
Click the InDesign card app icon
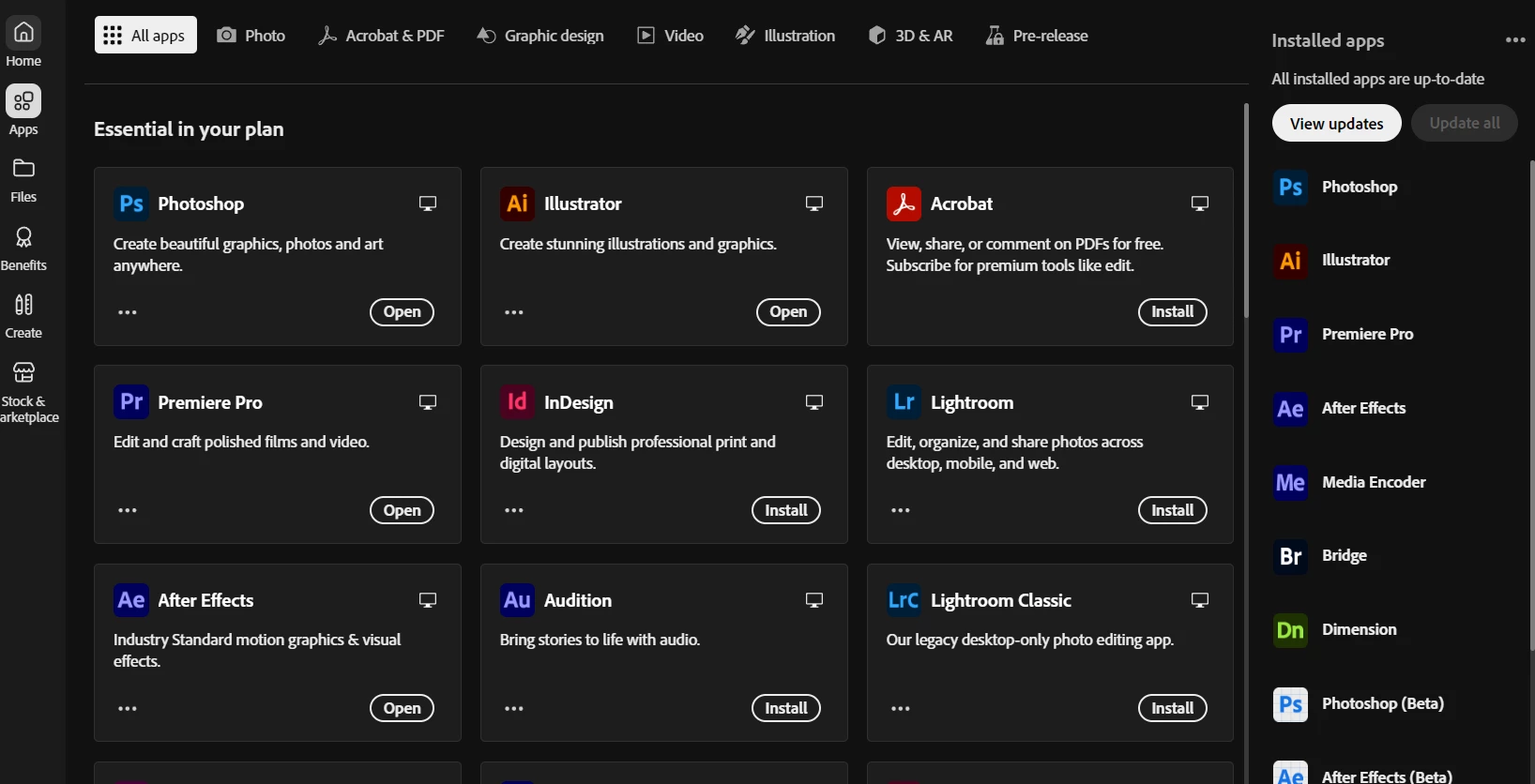click(517, 401)
